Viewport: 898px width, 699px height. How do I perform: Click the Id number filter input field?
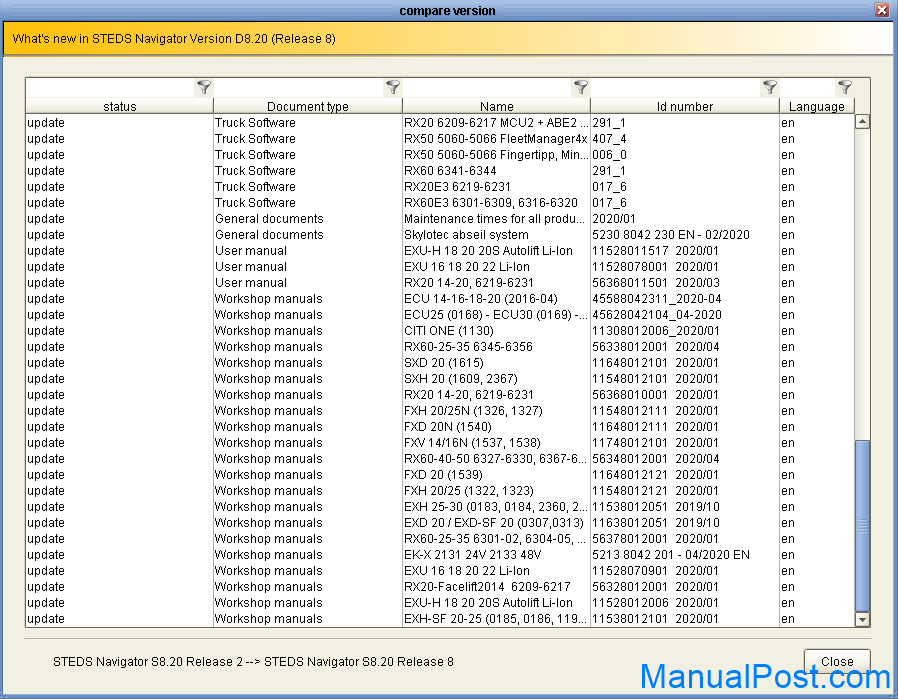click(677, 87)
